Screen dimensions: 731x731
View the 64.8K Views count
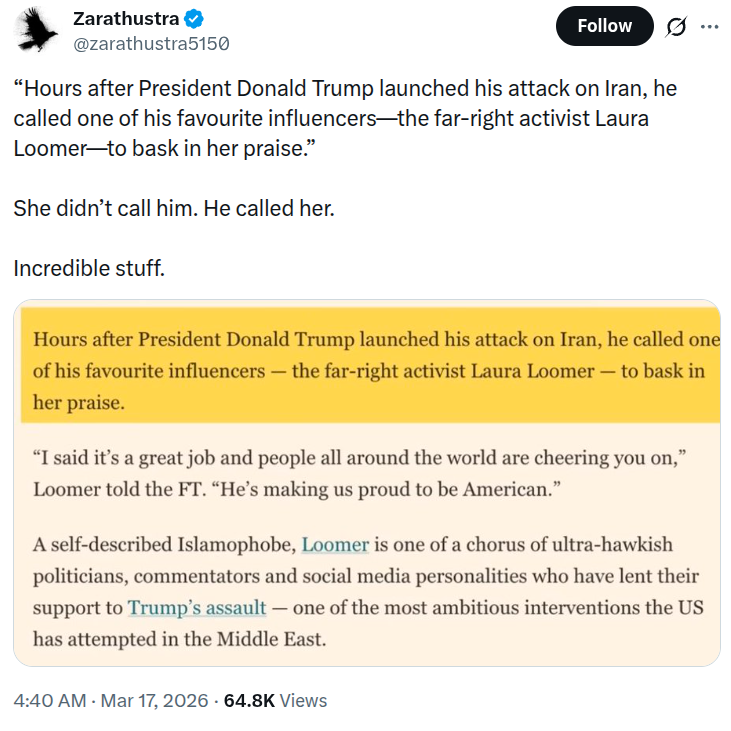[x=275, y=700]
